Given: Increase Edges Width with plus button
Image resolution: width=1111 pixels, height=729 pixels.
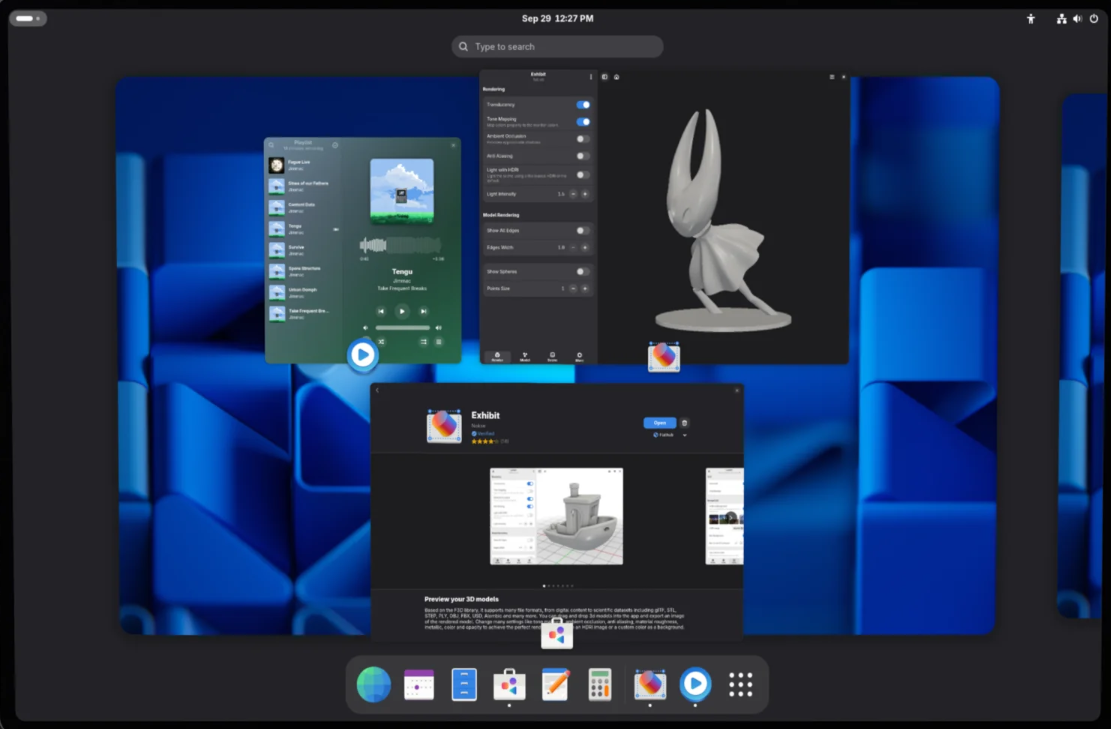Looking at the screenshot, I should tap(585, 247).
